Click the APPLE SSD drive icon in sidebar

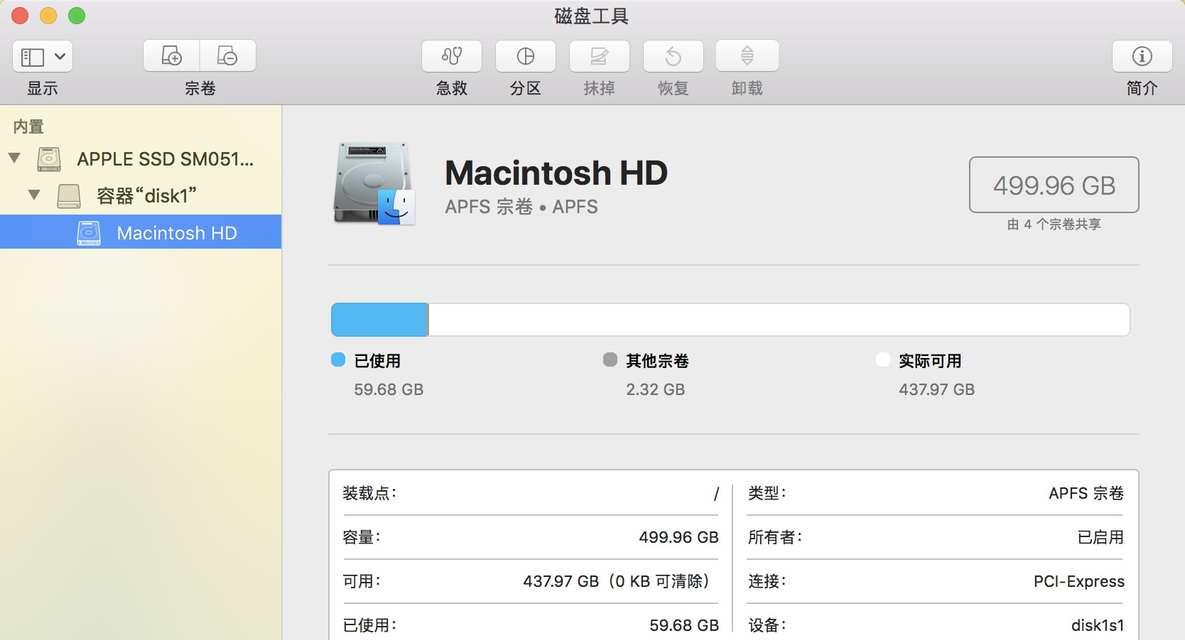coord(49,159)
